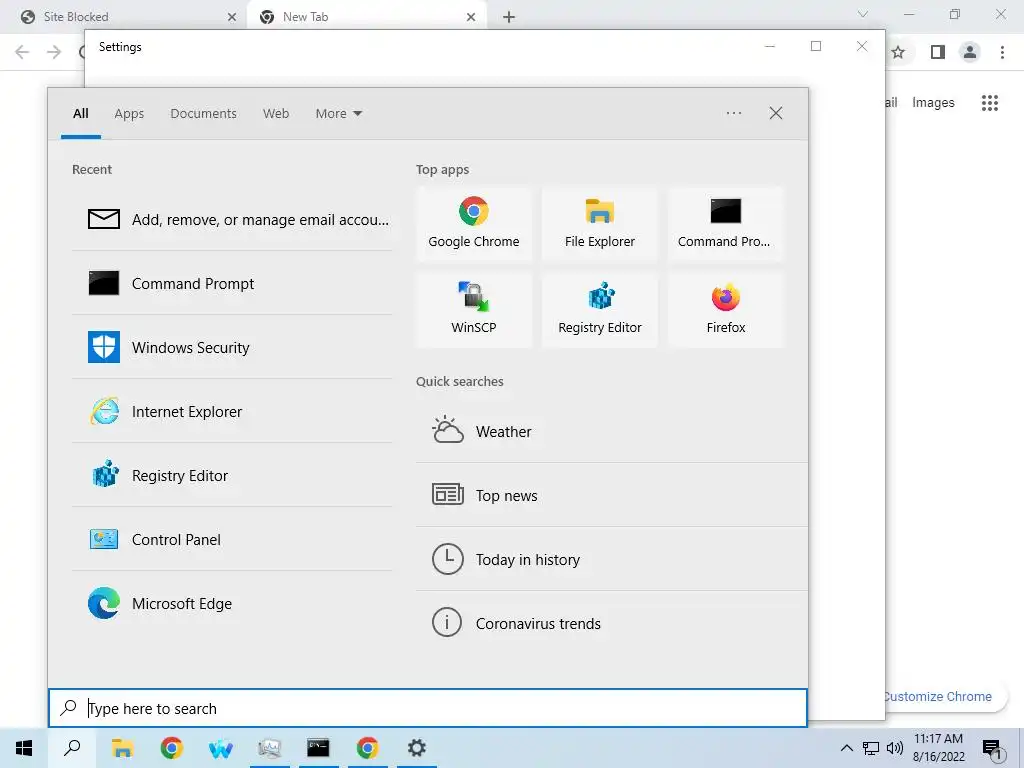Toggle Chrome side panel icon

(938, 52)
